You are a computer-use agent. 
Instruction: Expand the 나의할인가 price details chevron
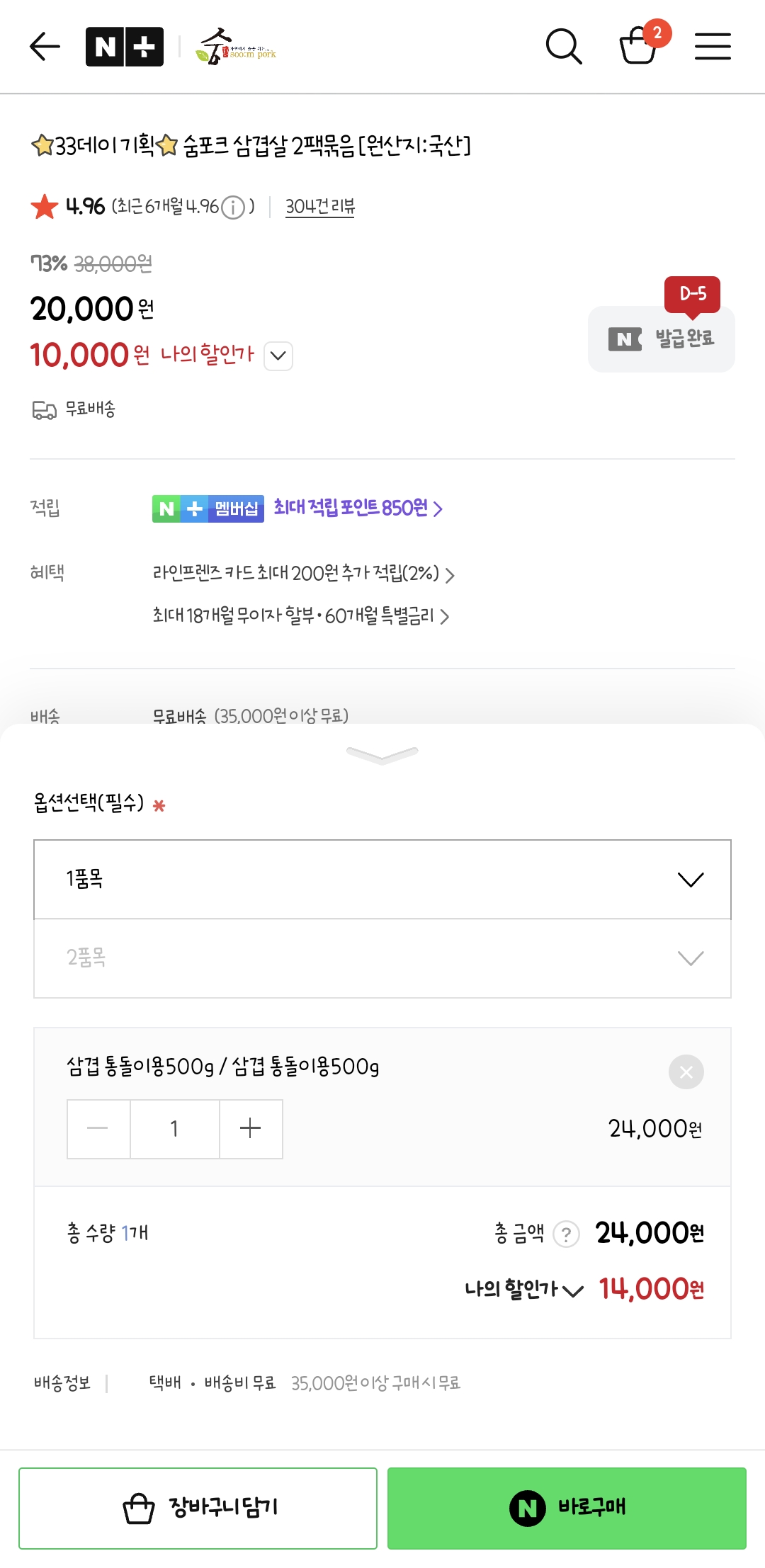pos(278,356)
